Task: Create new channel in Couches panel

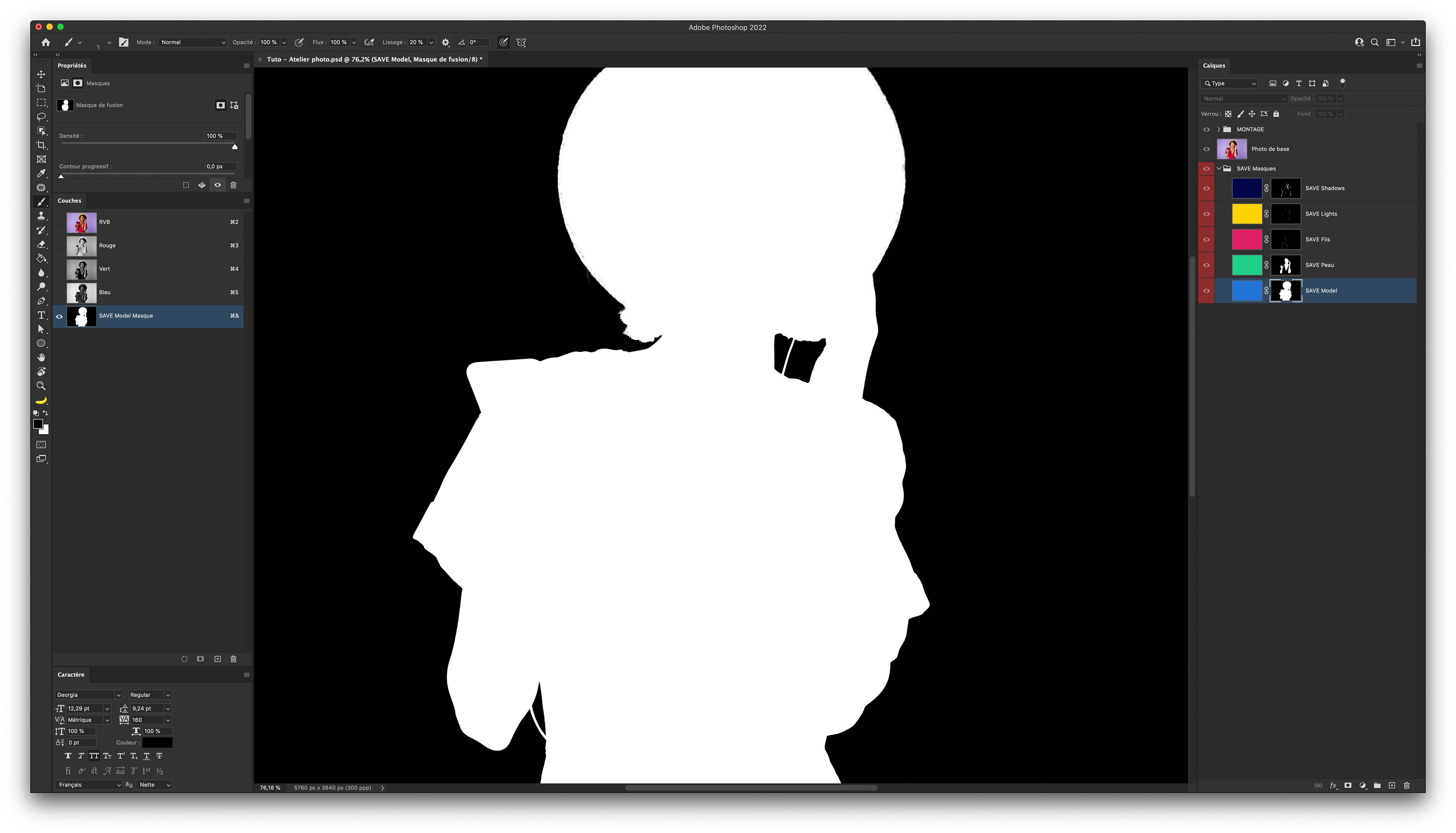Action: [217, 659]
